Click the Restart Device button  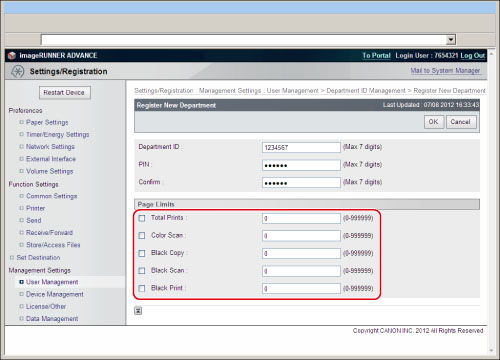[x=65, y=93]
